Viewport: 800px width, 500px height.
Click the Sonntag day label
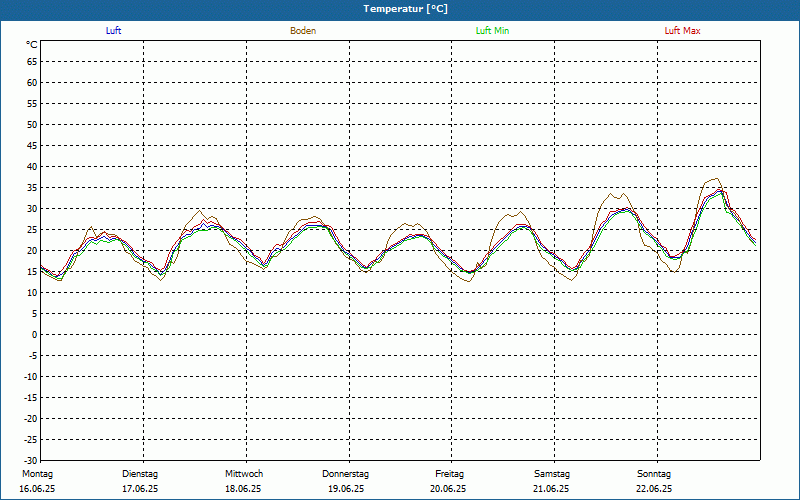[654, 473]
